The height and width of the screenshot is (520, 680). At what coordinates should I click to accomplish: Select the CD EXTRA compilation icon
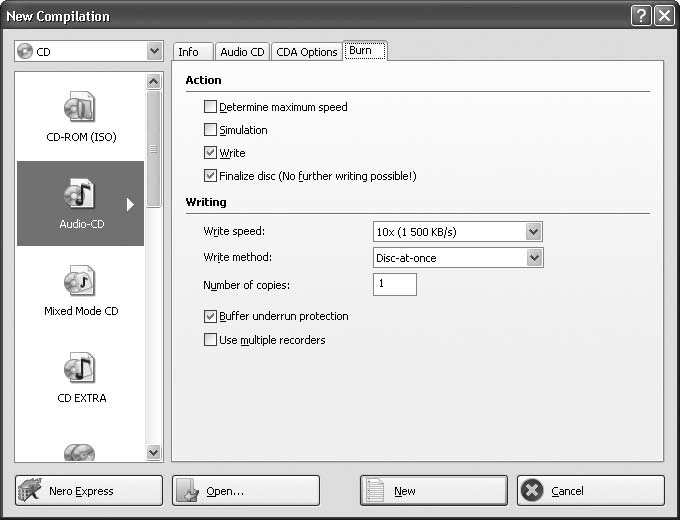tap(80, 369)
